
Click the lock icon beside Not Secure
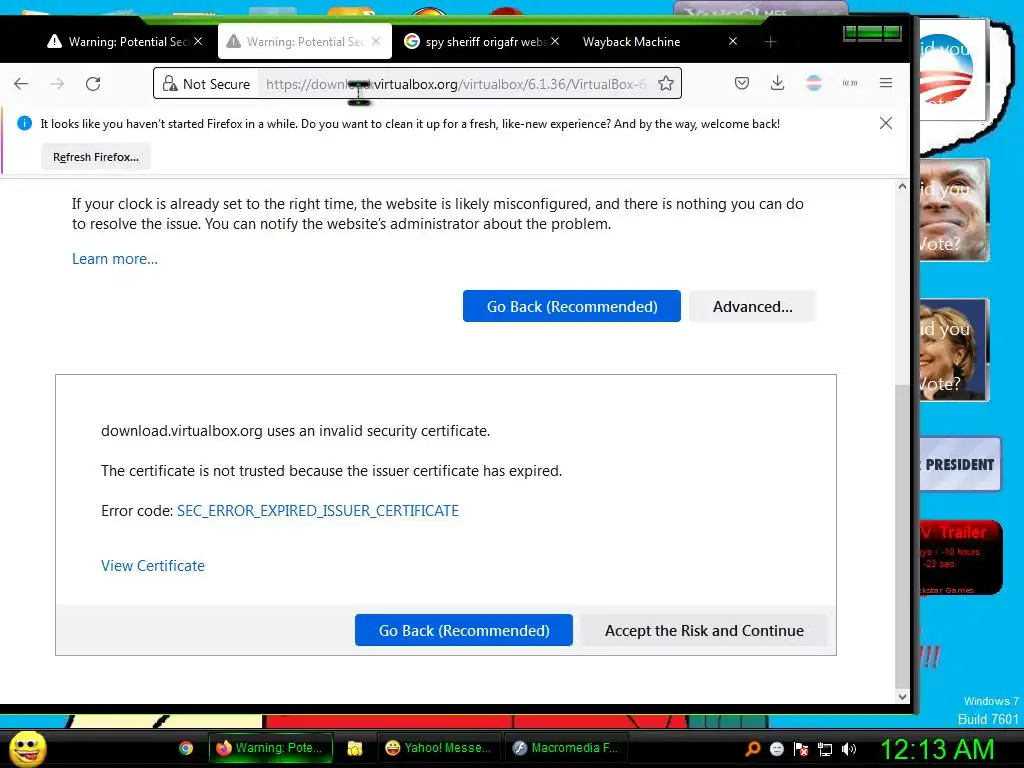[170, 84]
